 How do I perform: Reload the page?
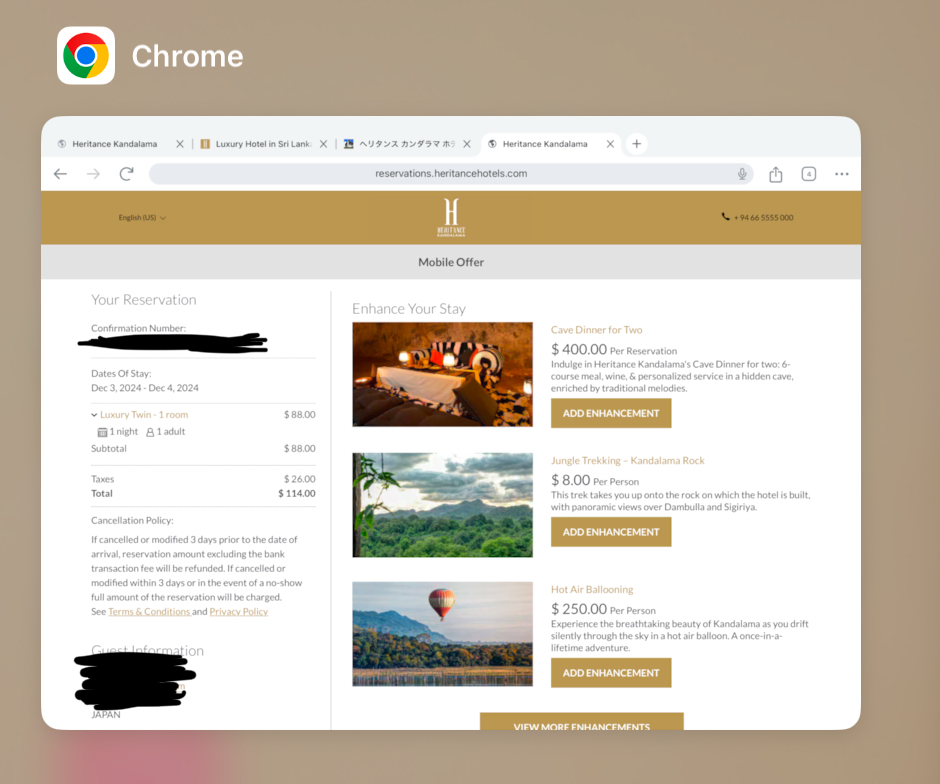pos(126,174)
